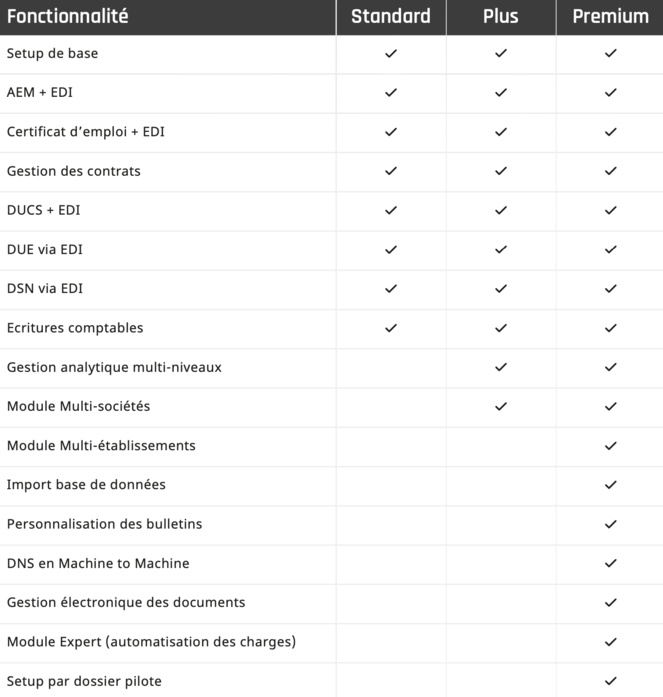Click the Plus checkmark for AEM + EDI

pos(501,92)
